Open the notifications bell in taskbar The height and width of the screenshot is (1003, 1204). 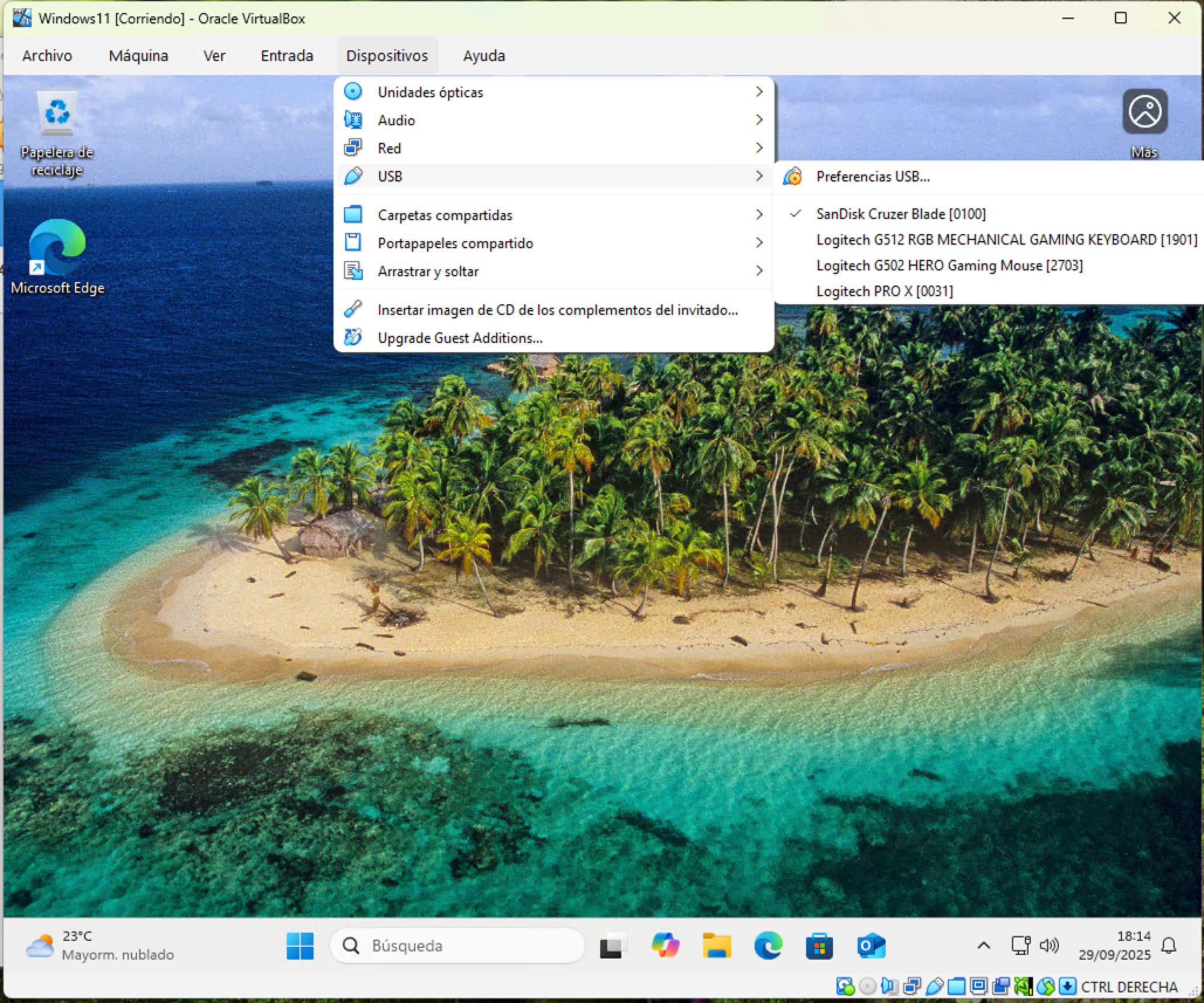point(1169,946)
